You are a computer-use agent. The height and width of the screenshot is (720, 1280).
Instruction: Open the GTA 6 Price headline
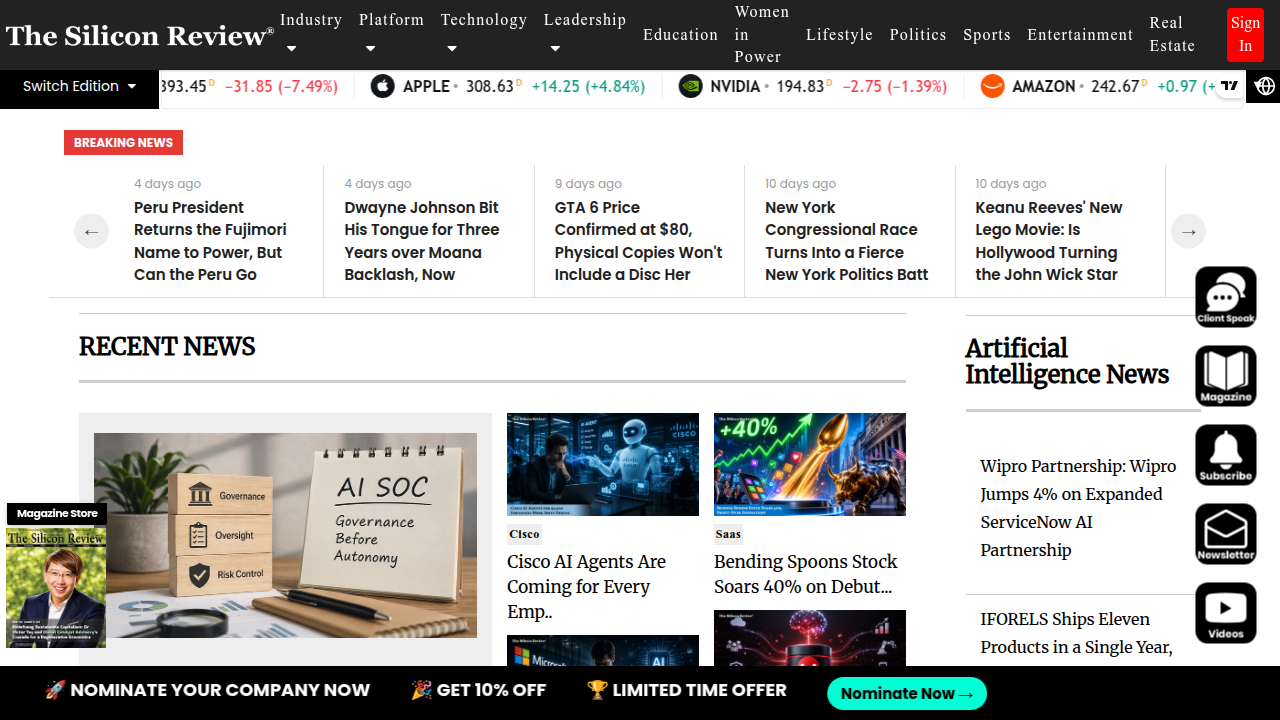point(639,241)
